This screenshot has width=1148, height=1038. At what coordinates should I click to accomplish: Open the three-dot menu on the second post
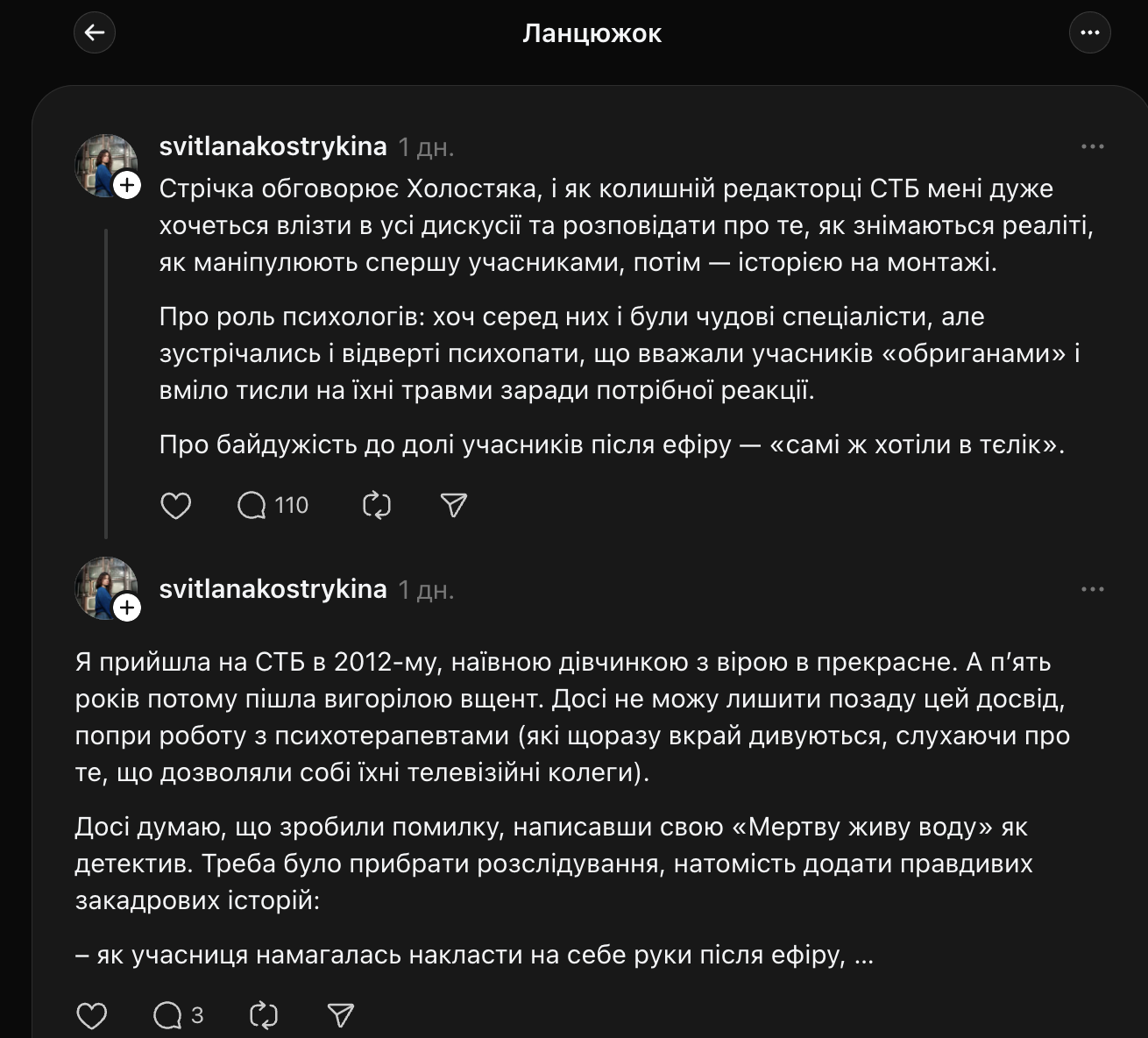(1091, 589)
